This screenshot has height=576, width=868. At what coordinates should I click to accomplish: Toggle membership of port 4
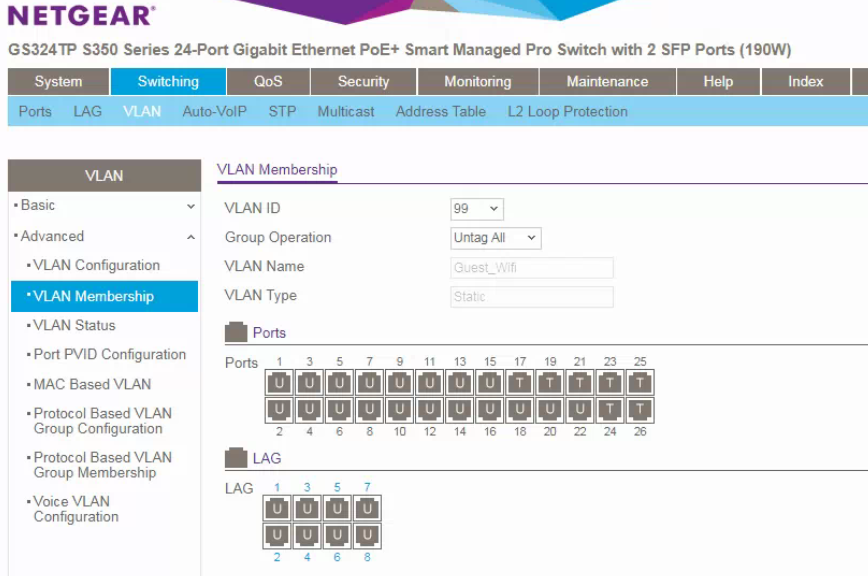309,409
